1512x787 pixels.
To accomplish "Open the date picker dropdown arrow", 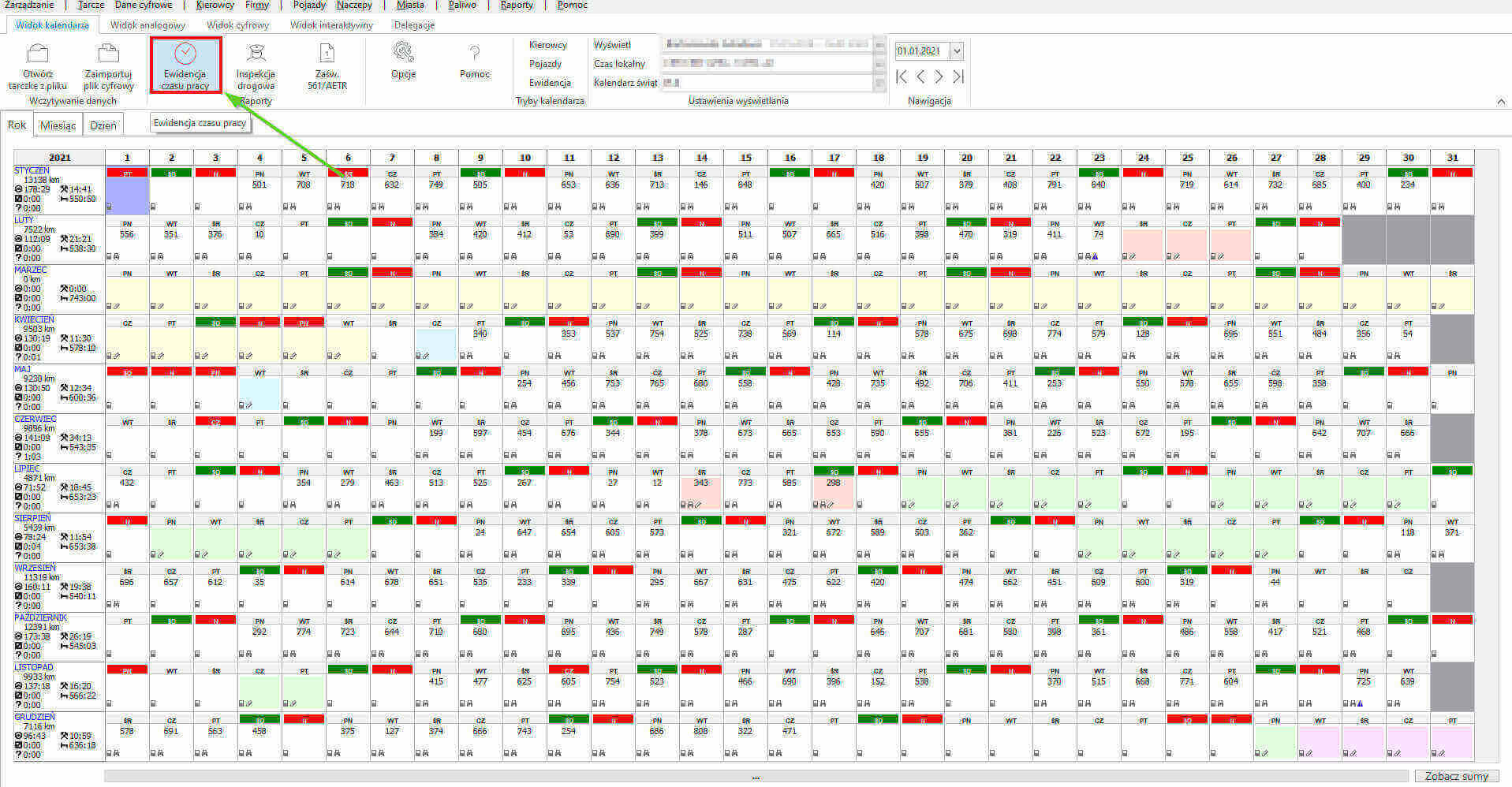I will tap(957, 51).
